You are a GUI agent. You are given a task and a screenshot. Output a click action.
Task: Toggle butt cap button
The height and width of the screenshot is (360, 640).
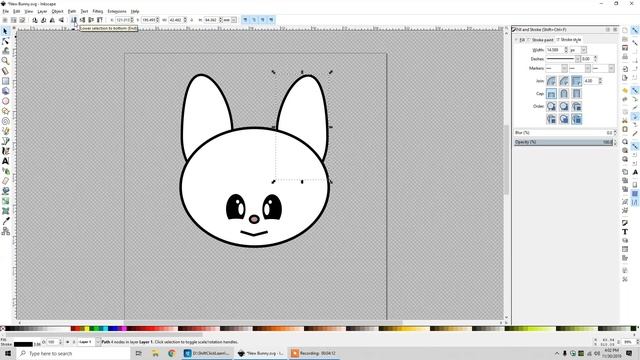coord(551,93)
